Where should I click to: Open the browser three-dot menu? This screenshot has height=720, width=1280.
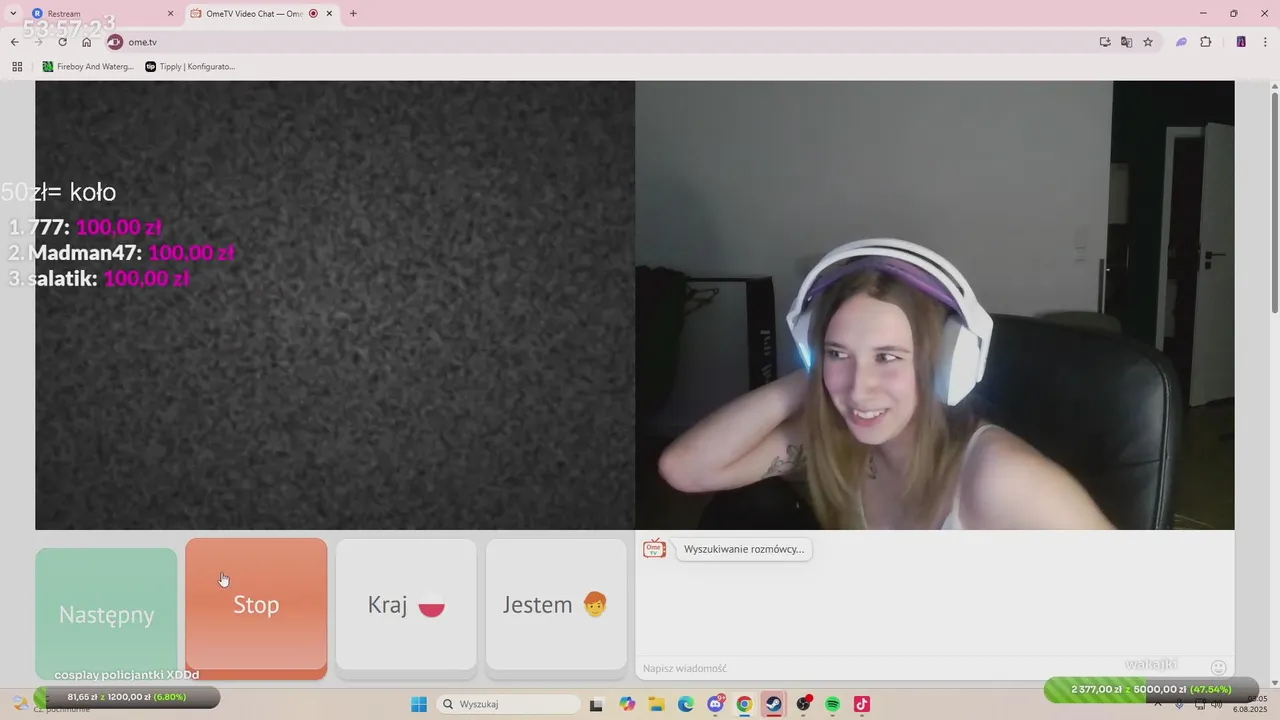pyautogui.click(x=1265, y=42)
